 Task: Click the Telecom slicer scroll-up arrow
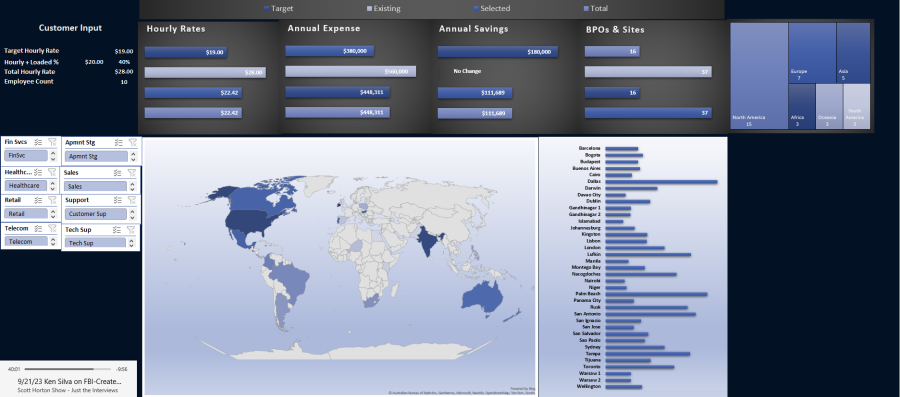point(53,239)
